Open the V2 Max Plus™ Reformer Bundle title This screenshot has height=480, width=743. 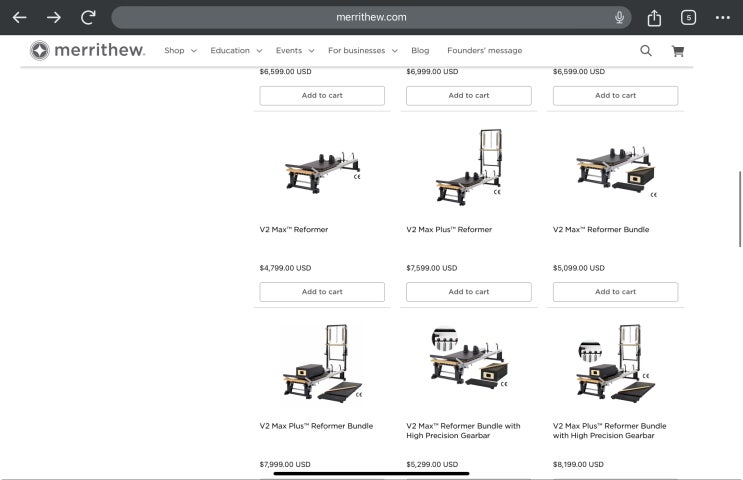(x=316, y=426)
